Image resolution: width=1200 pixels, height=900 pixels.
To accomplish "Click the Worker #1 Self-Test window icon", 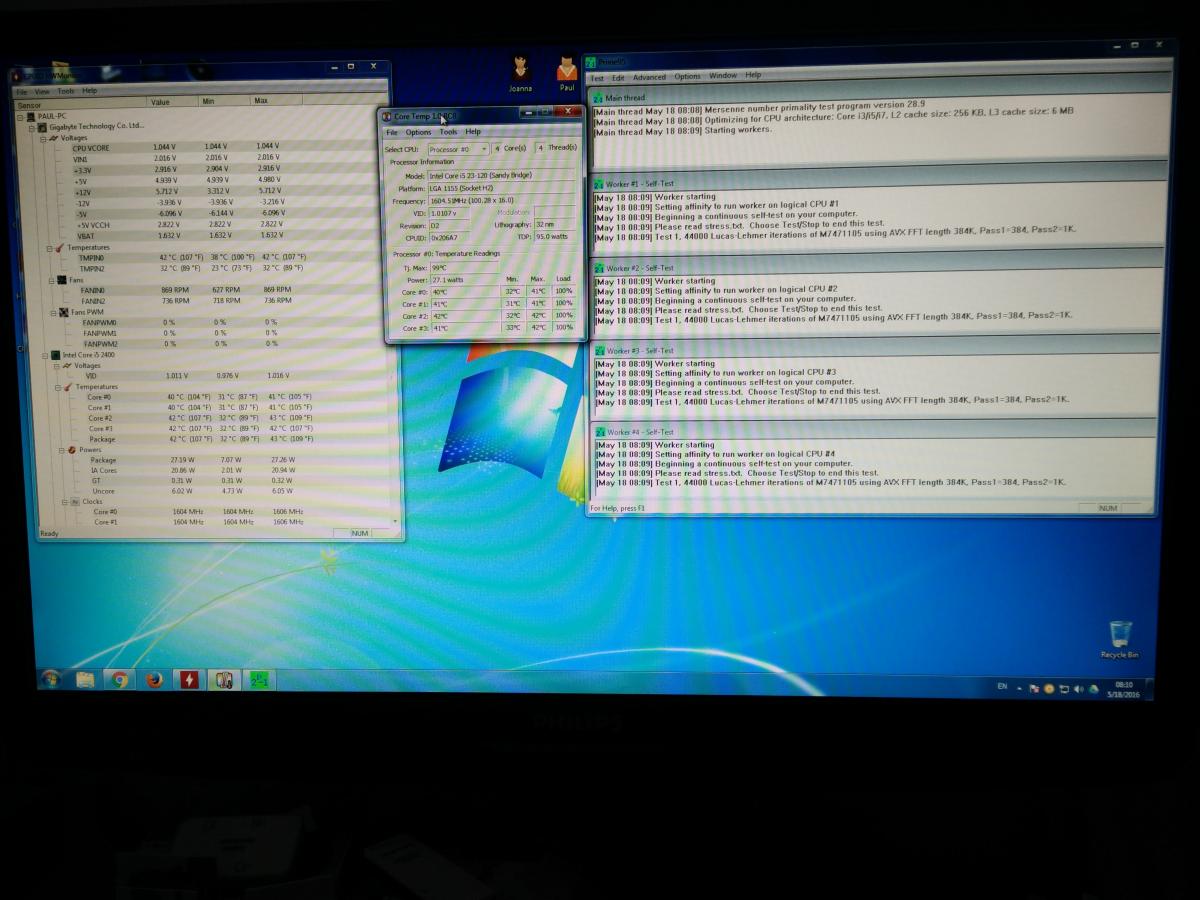I will click(598, 184).
